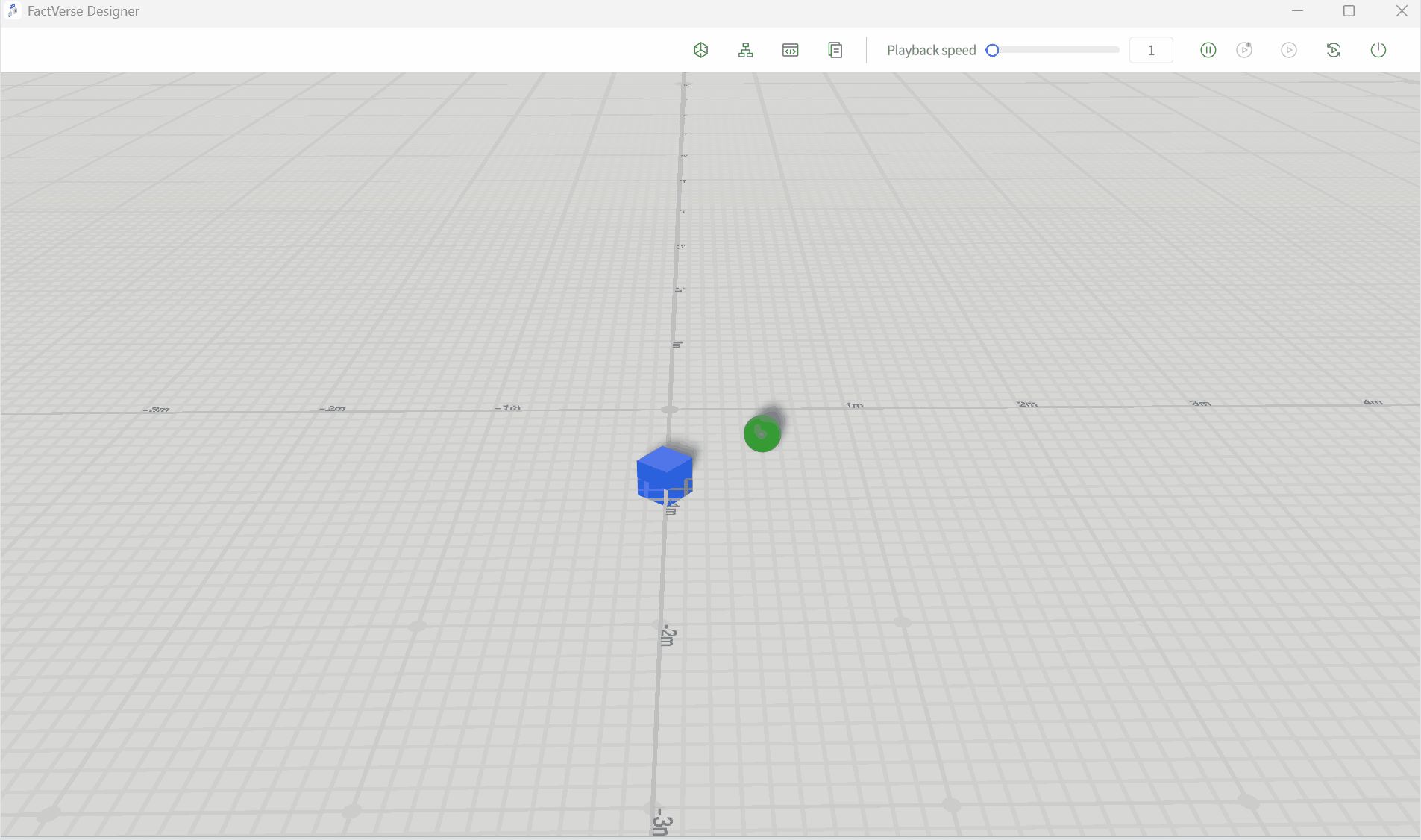Click the FactVerse Designer app icon
Image resolution: width=1421 pixels, height=840 pixels.
click(x=13, y=11)
